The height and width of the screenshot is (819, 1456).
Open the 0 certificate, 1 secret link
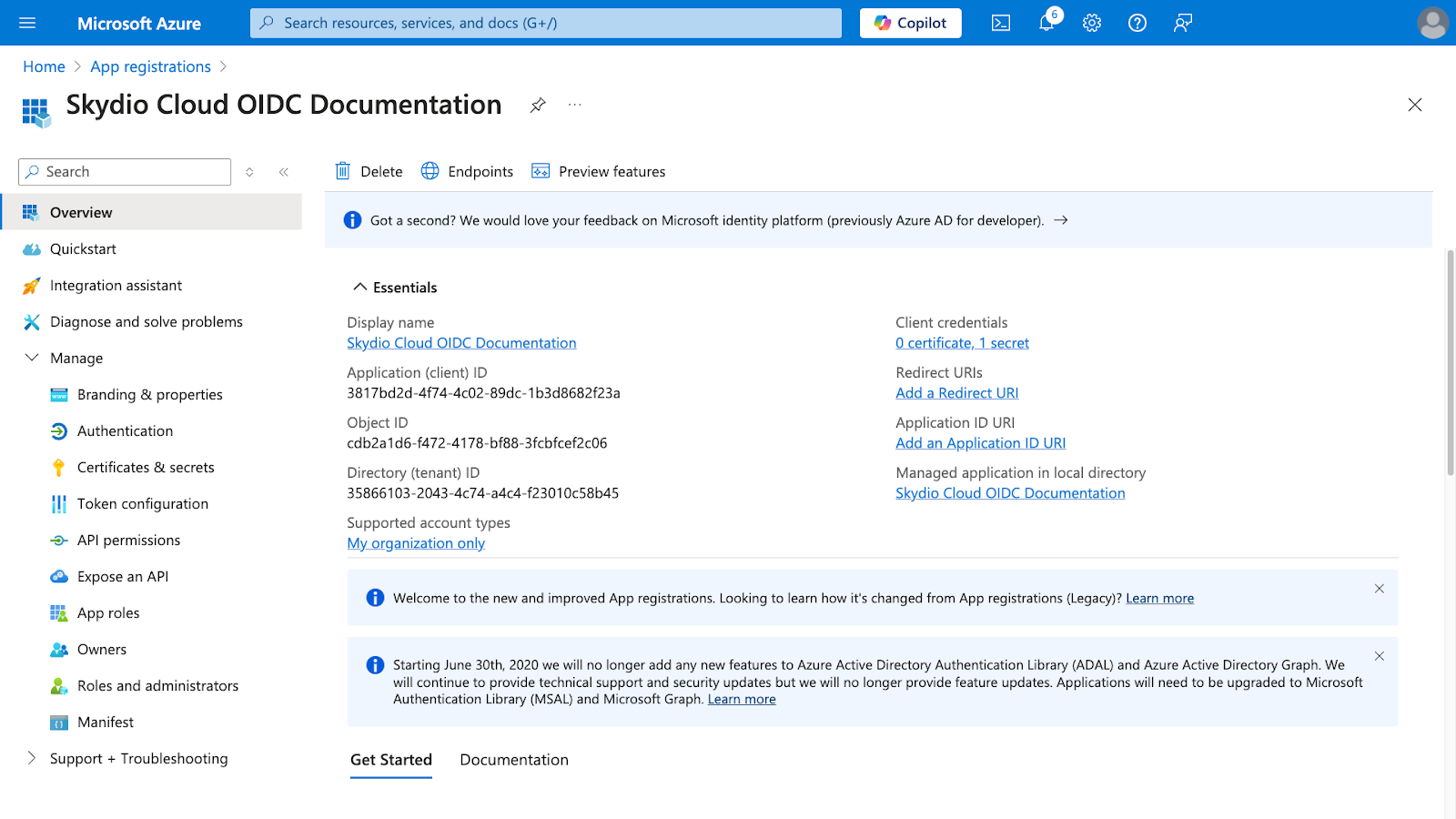click(962, 343)
